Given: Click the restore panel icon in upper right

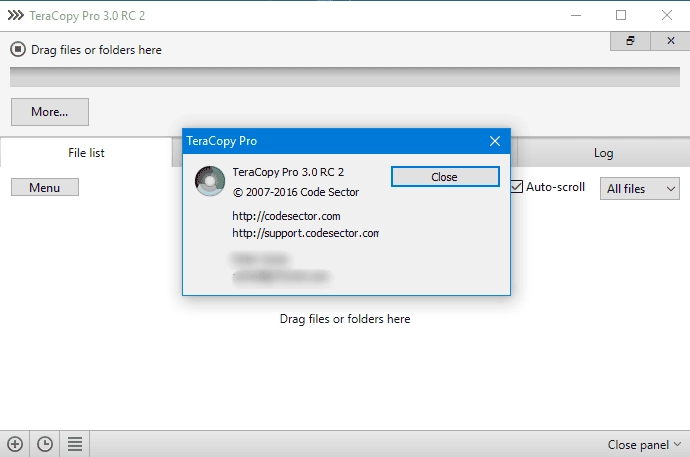Looking at the screenshot, I should click(x=630, y=41).
